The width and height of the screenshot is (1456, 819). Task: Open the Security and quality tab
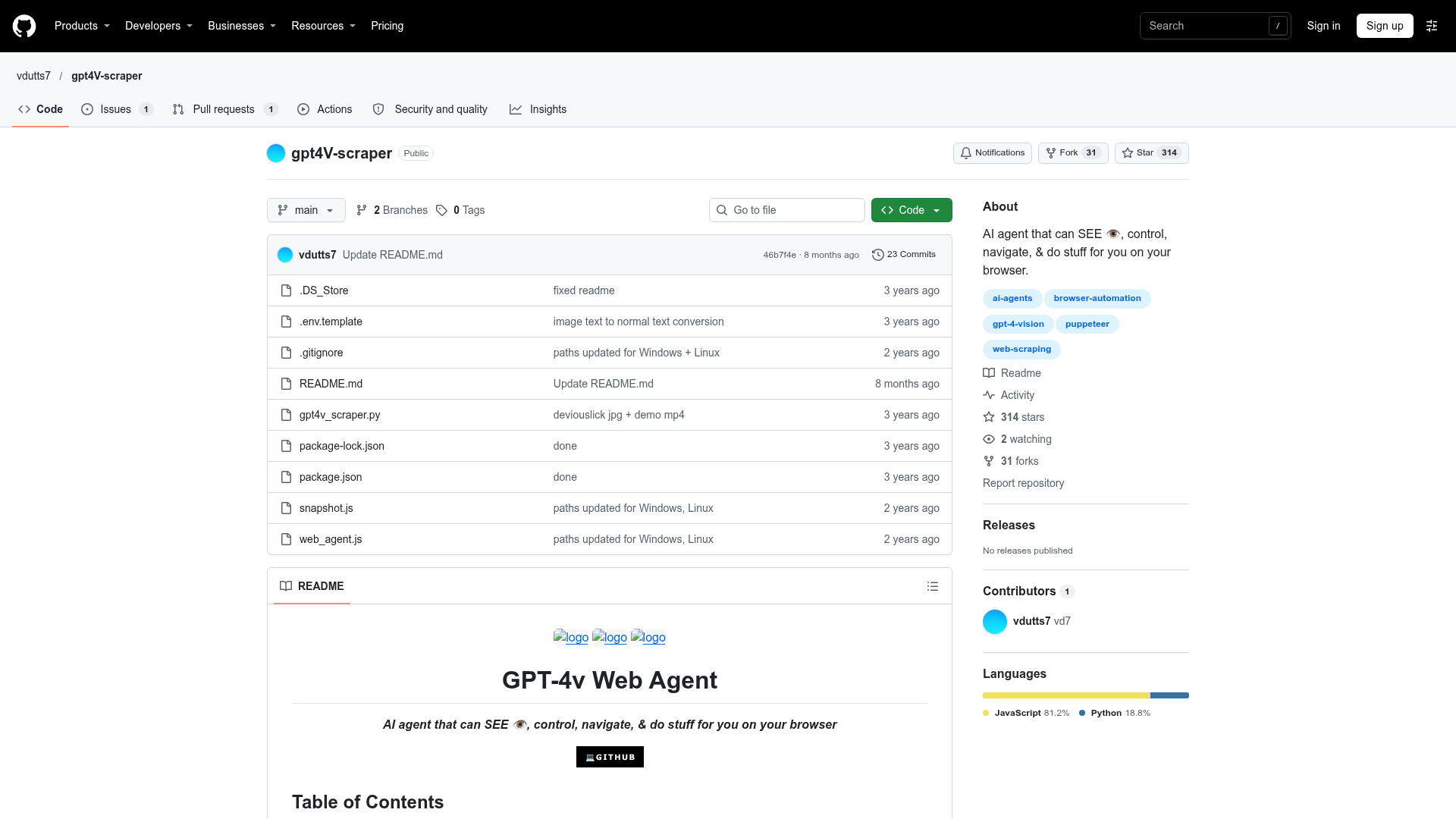tap(430, 109)
